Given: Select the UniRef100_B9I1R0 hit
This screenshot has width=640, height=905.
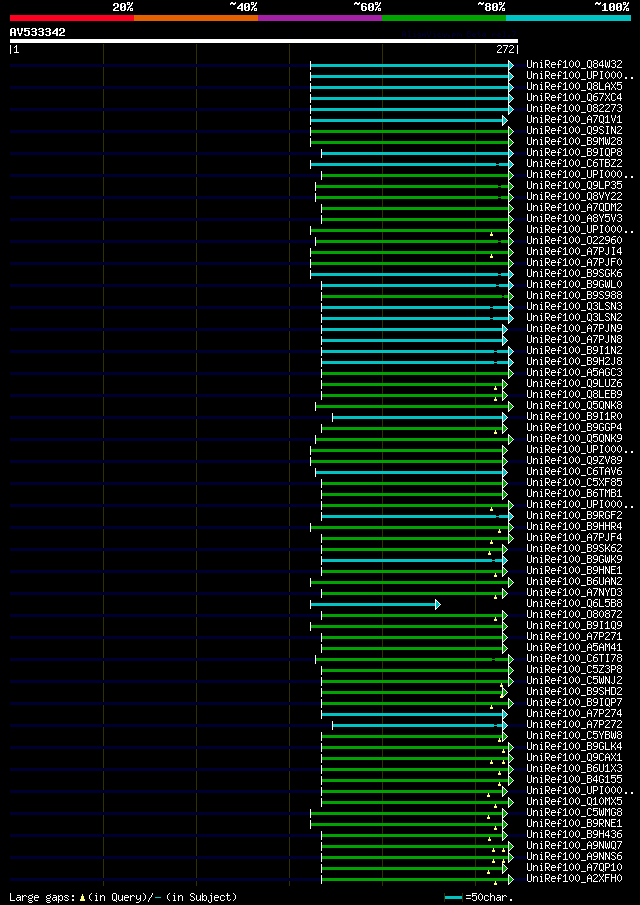Looking at the screenshot, I should [x=574, y=416].
